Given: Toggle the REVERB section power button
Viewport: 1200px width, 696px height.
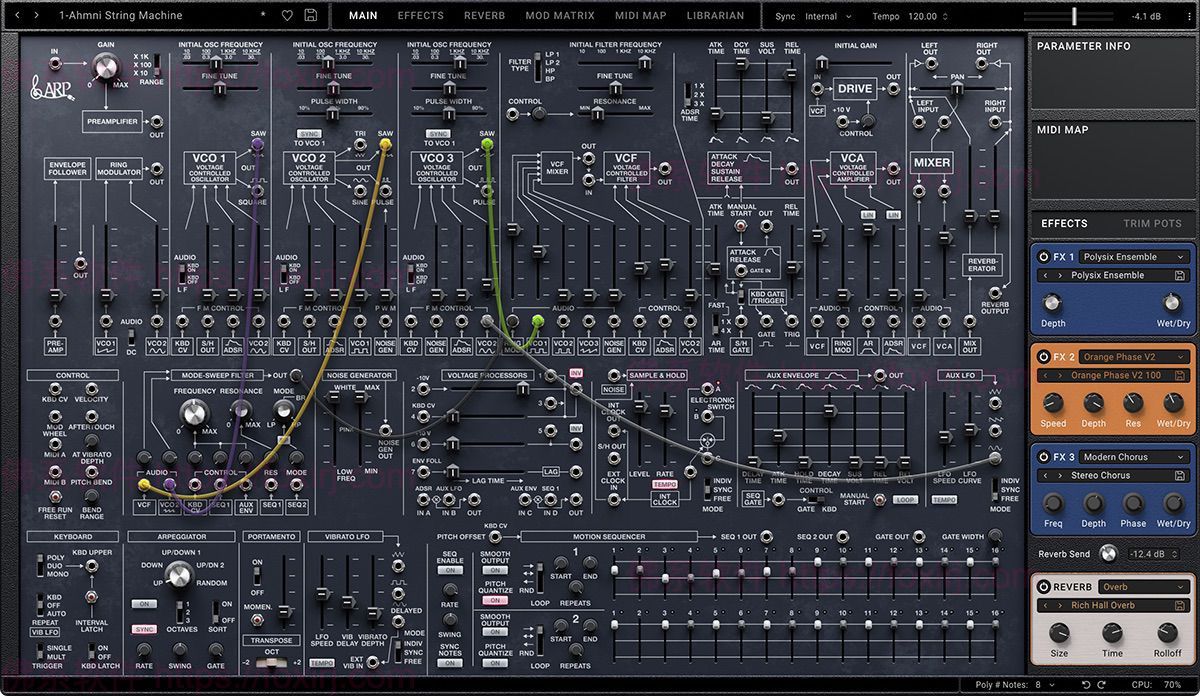Looking at the screenshot, I should [1044, 587].
